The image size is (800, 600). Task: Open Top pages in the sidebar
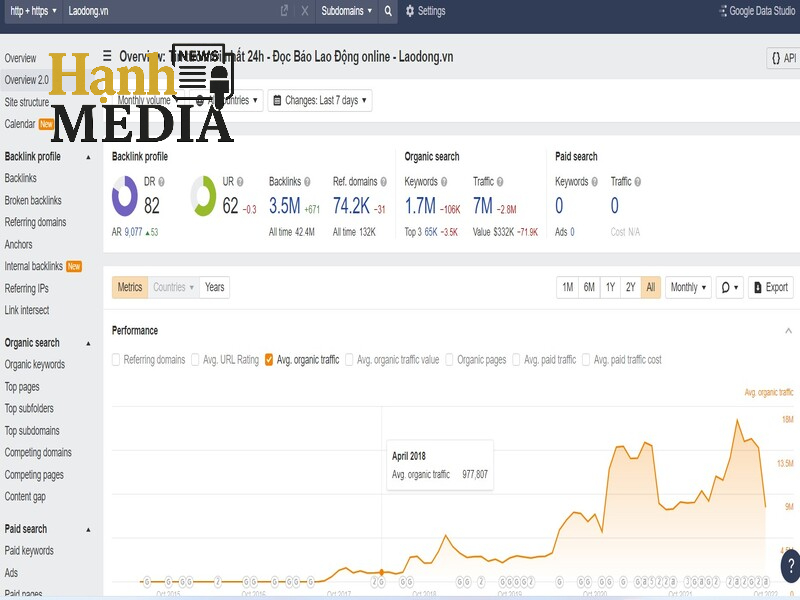click(22, 387)
